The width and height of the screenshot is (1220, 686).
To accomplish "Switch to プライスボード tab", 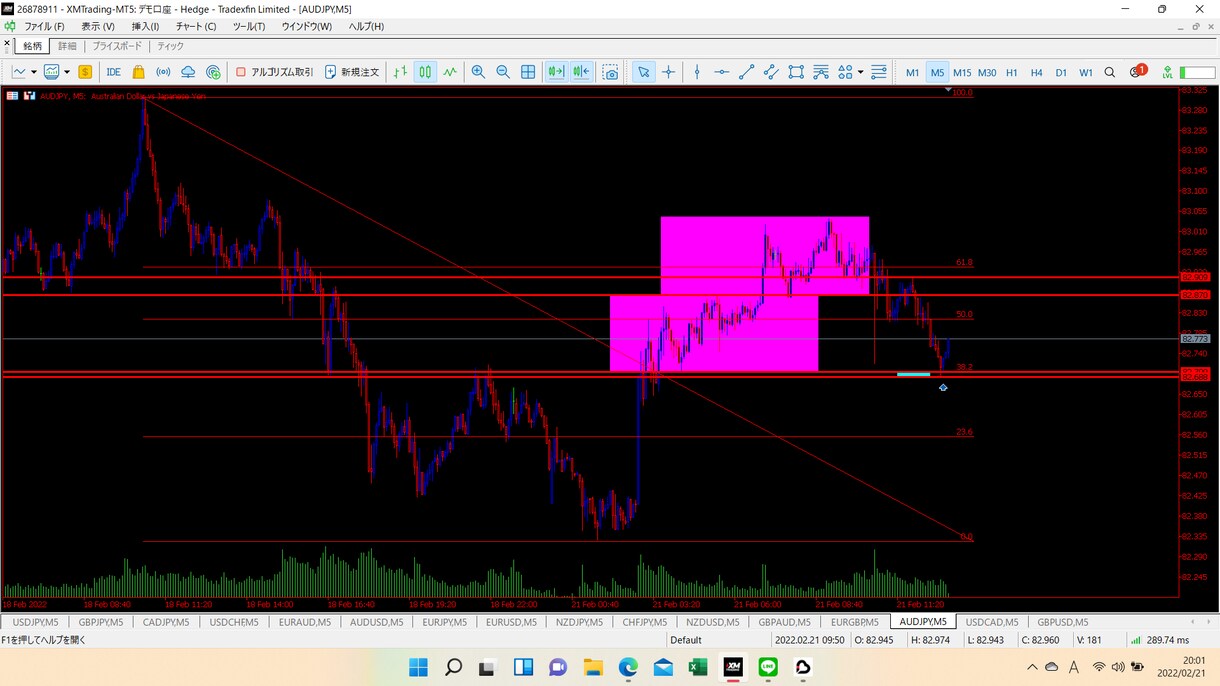I will [x=117, y=46].
